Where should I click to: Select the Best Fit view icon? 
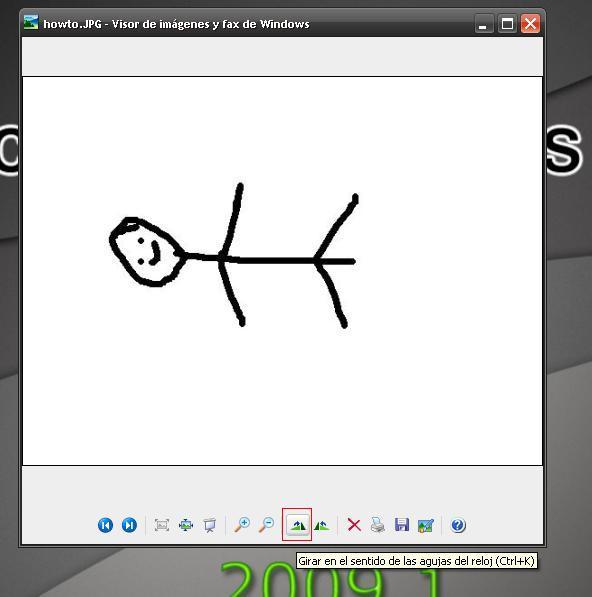click(162, 525)
